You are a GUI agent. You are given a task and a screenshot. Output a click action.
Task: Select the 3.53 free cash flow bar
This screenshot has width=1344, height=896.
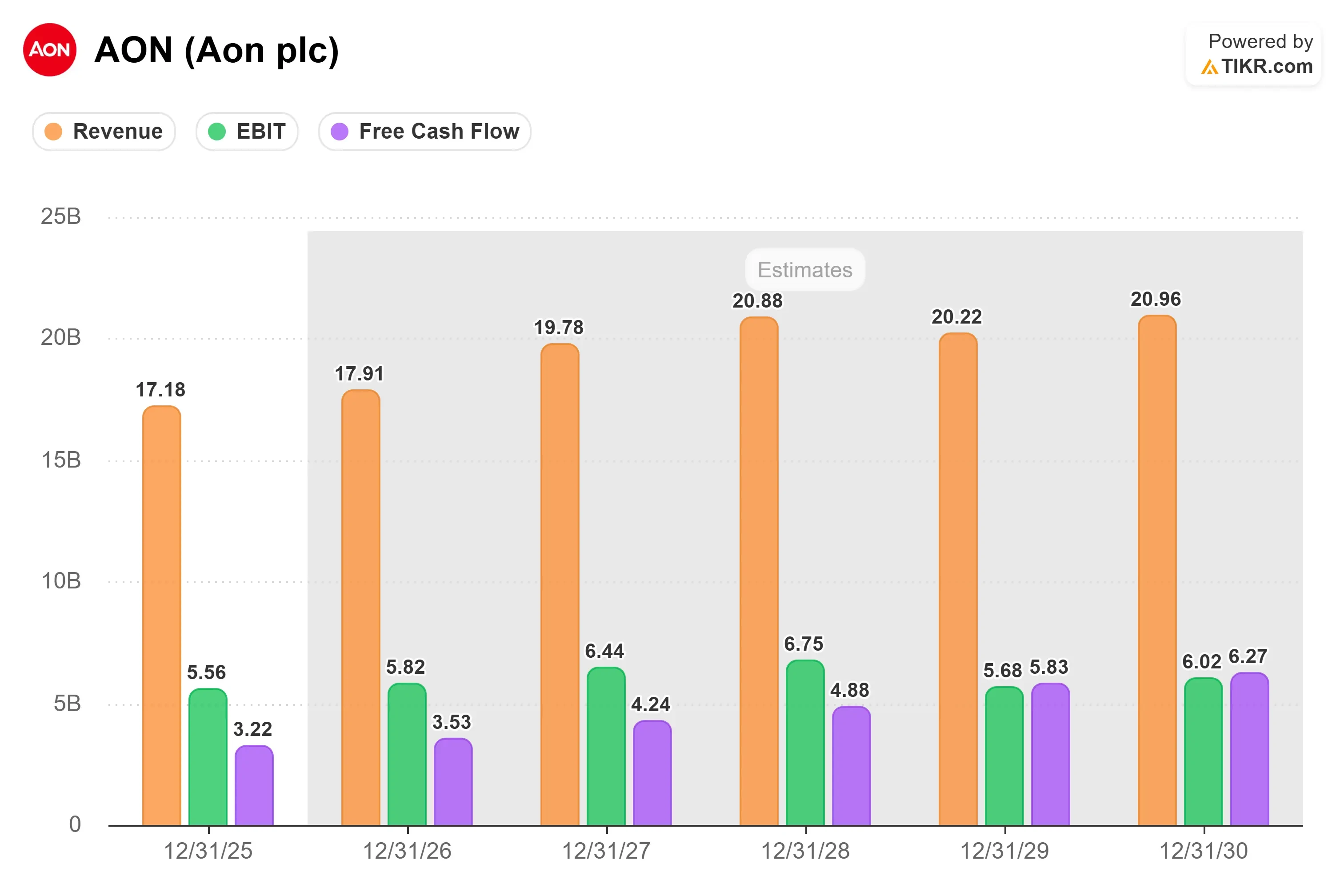point(453,782)
